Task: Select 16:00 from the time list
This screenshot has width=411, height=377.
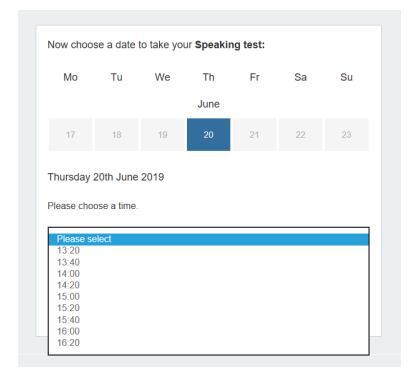Action: [209, 331]
